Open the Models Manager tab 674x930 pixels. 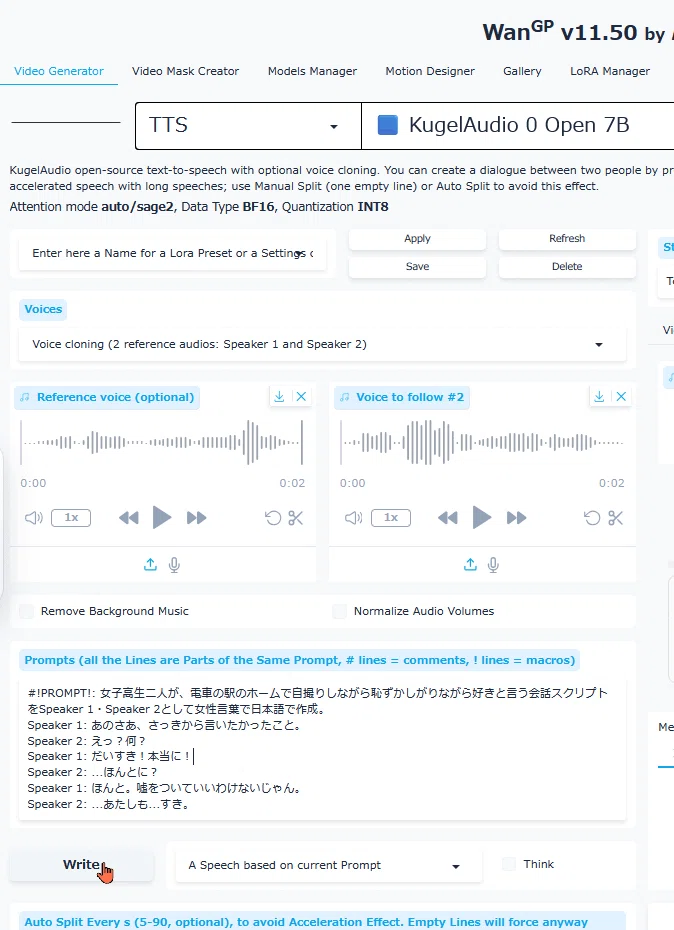click(x=312, y=71)
